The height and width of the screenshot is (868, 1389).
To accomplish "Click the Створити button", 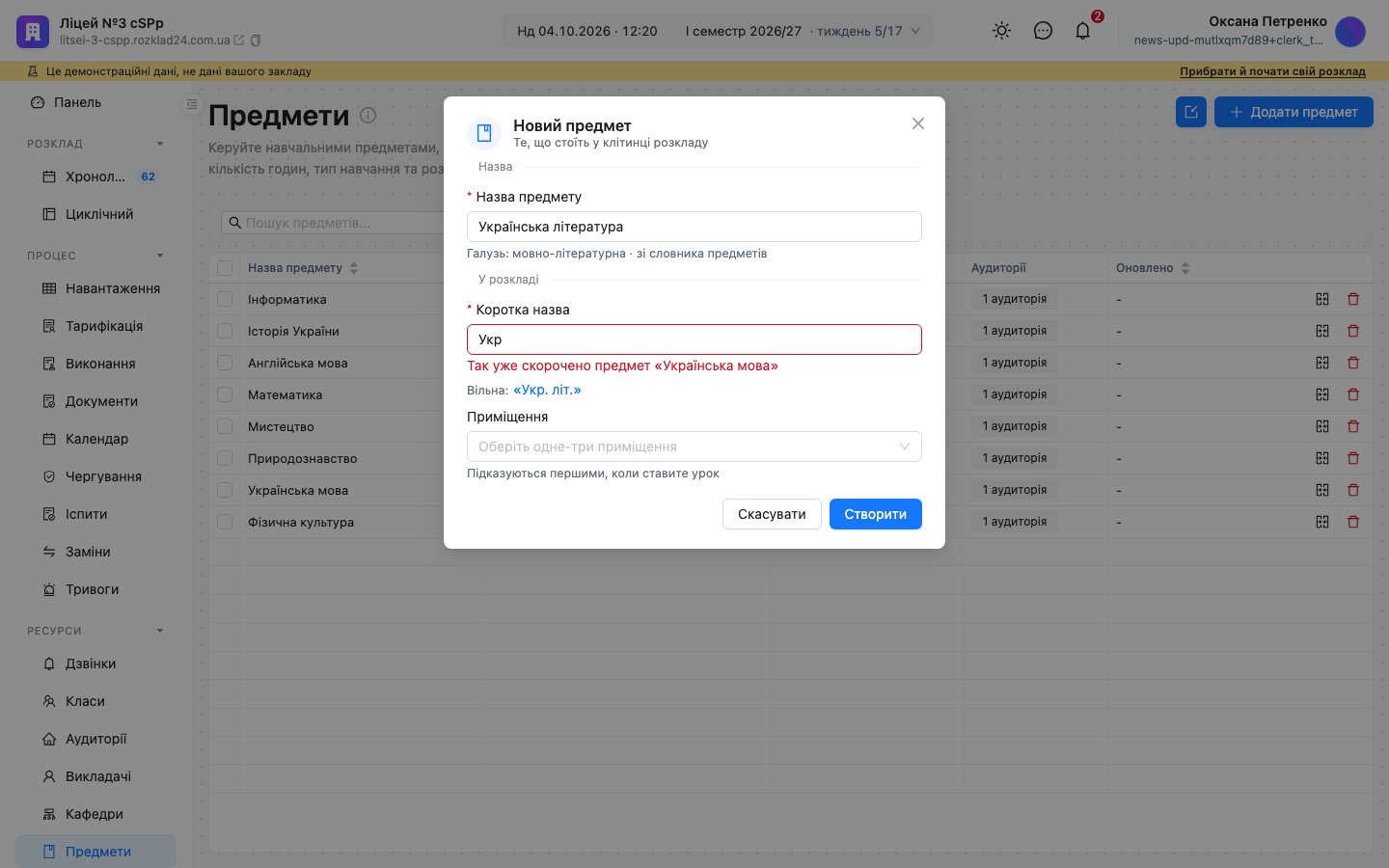I will click(876, 514).
